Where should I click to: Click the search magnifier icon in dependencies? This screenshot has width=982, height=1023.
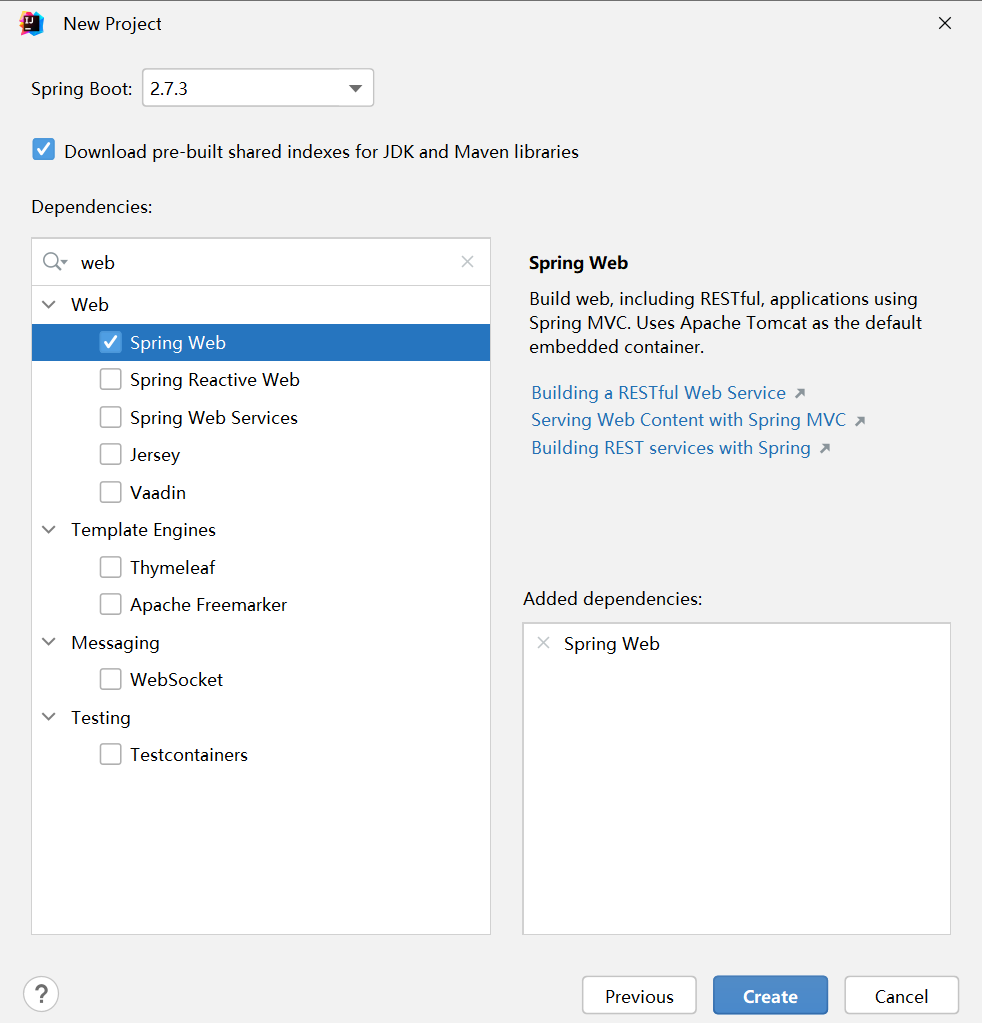click(54, 262)
